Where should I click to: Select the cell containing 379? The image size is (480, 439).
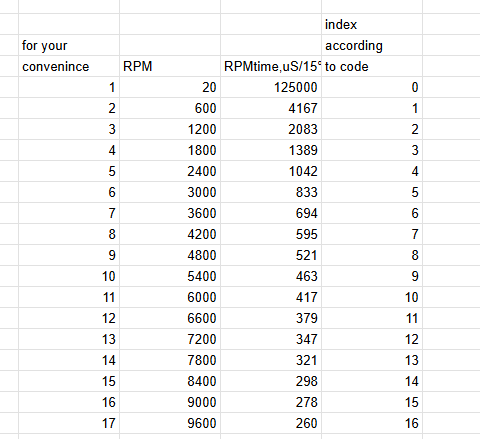[x=271, y=318]
